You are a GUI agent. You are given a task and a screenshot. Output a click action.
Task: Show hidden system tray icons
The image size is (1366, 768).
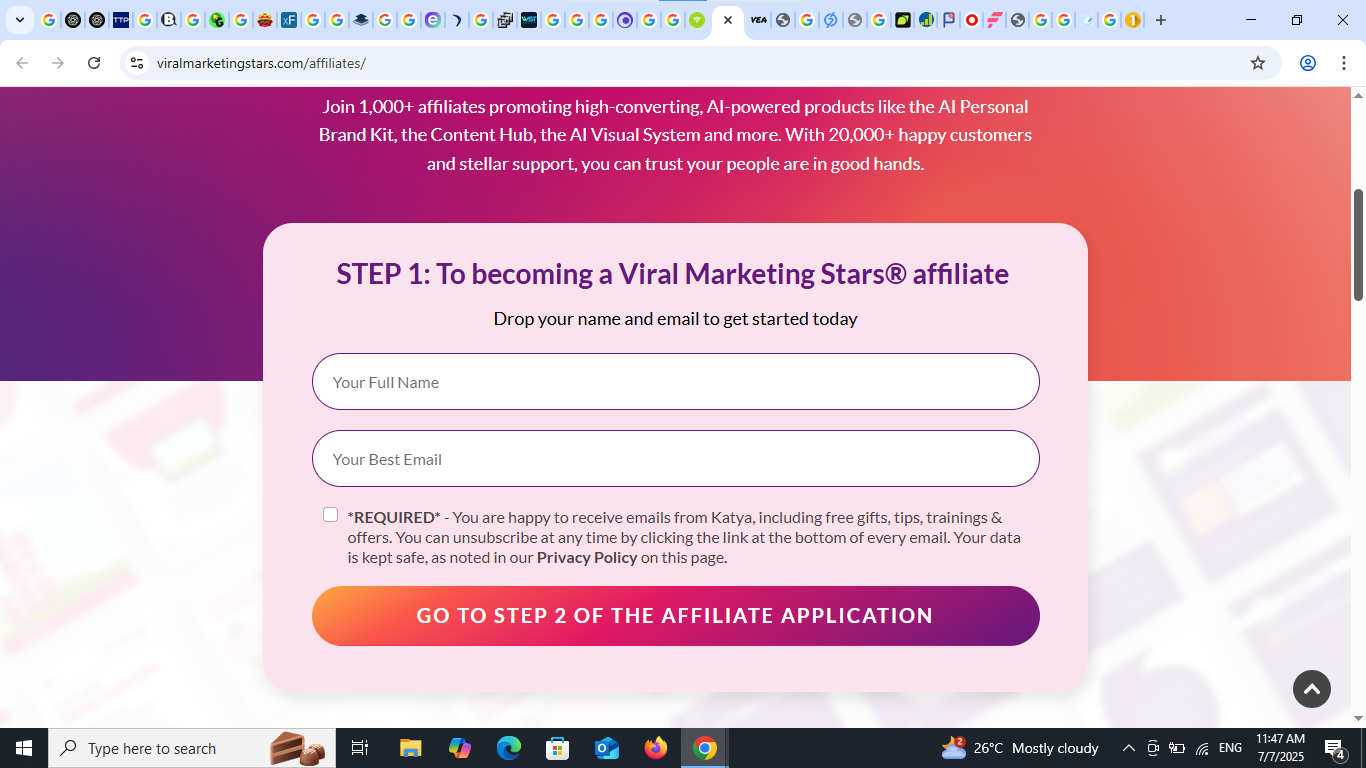point(1129,748)
